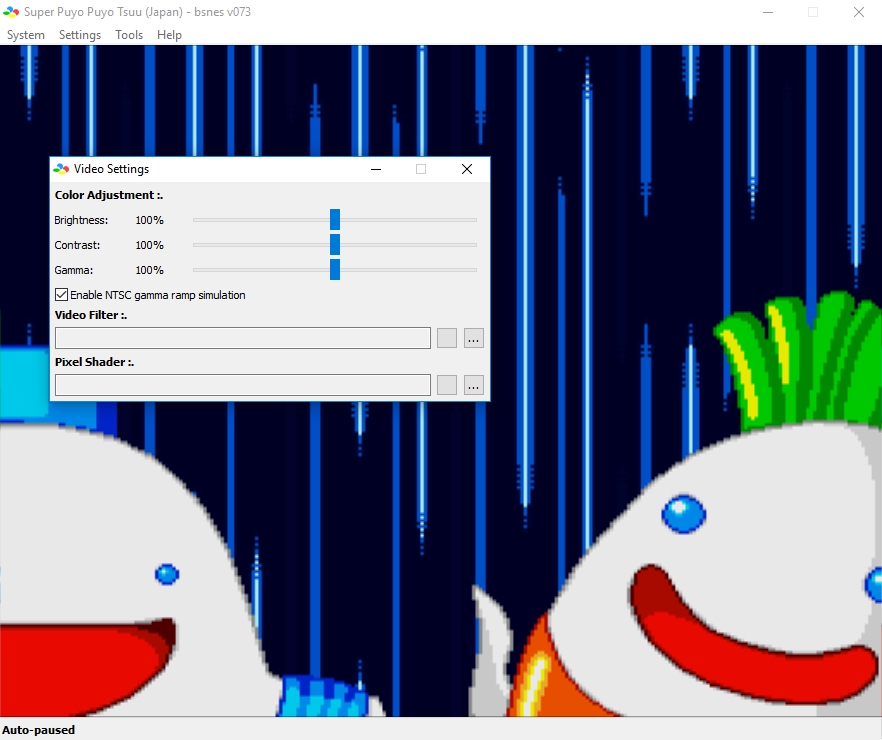Click the Video Settings window icon
Viewport: 882px width, 740px height.
coord(61,169)
